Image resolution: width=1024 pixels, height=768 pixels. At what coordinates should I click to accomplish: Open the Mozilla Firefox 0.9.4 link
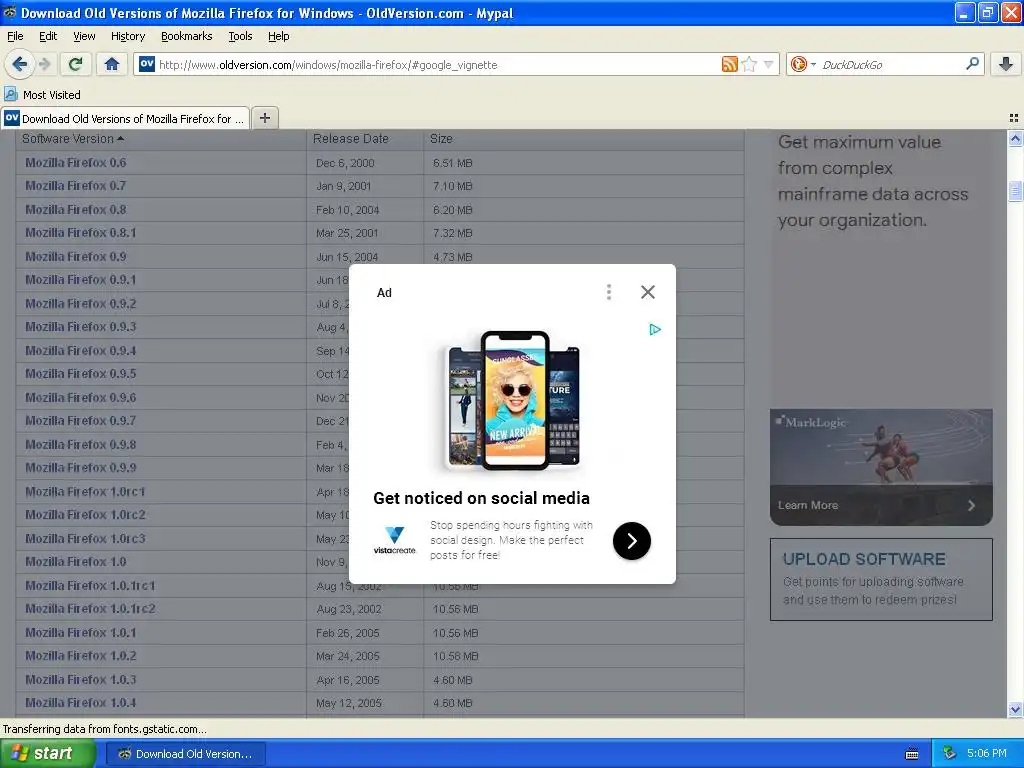click(80, 350)
